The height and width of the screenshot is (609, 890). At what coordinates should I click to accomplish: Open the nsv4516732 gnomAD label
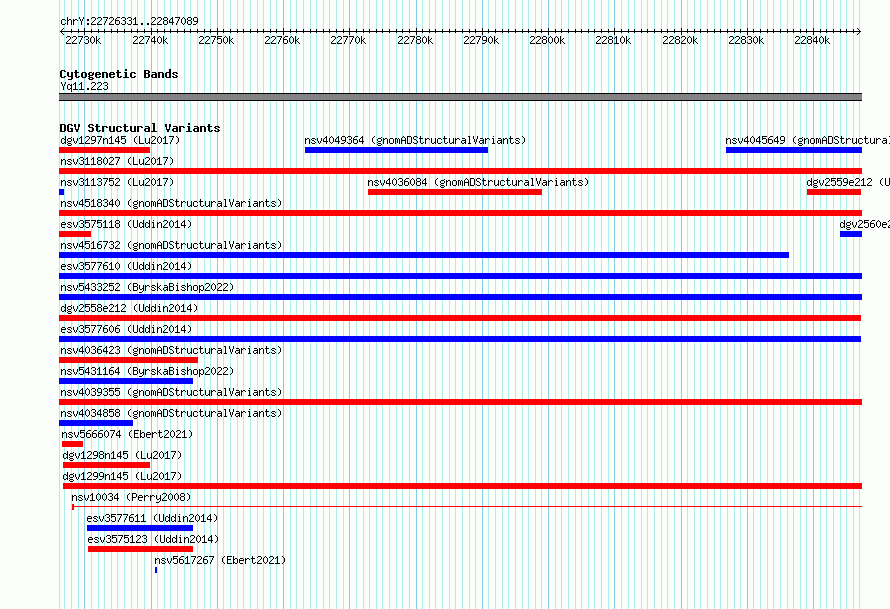click(x=171, y=245)
